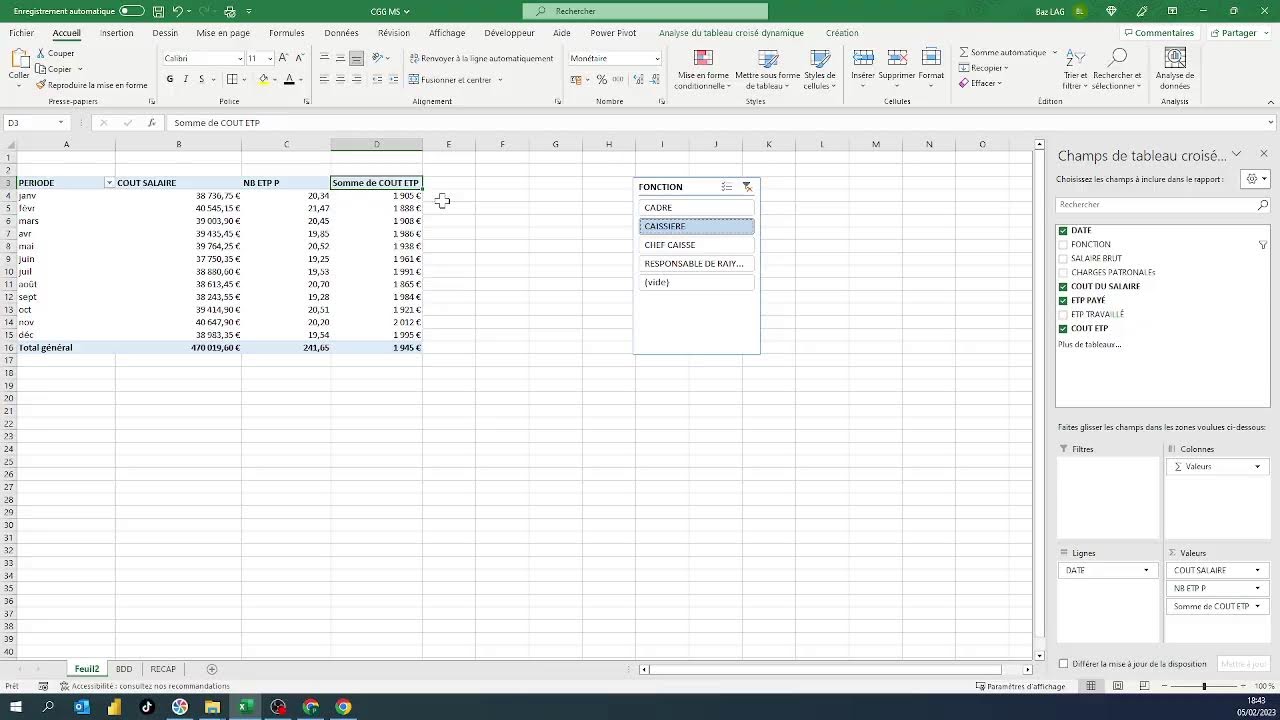Click the Format cells icon
This screenshot has height=720, width=1280.
coord(931,59)
